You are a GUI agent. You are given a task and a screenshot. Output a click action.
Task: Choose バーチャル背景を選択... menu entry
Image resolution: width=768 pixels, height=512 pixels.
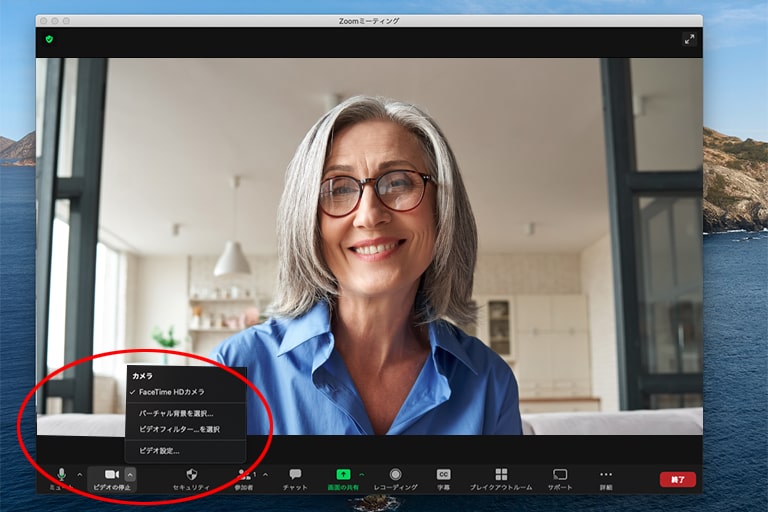click(186, 413)
